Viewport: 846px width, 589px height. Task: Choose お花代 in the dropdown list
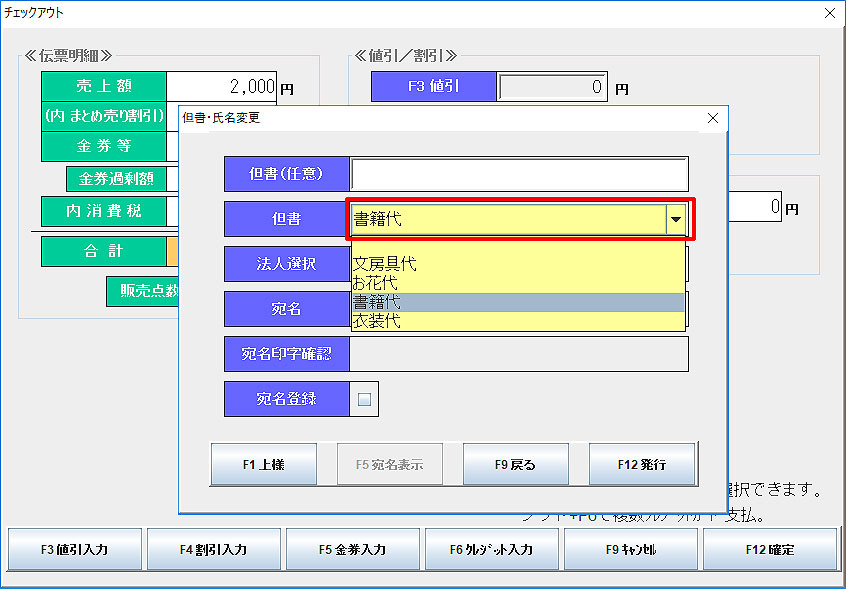(518, 283)
